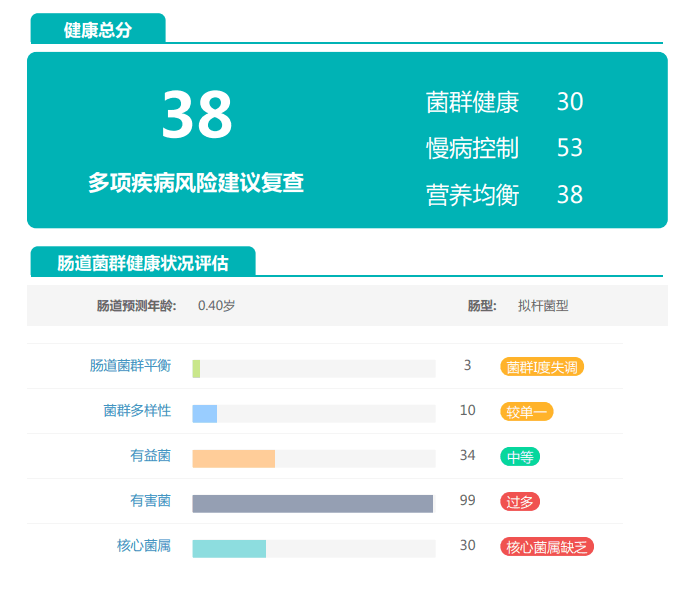Open the 有害菌 label link
Screen dimensions: 697x598
coord(150,501)
